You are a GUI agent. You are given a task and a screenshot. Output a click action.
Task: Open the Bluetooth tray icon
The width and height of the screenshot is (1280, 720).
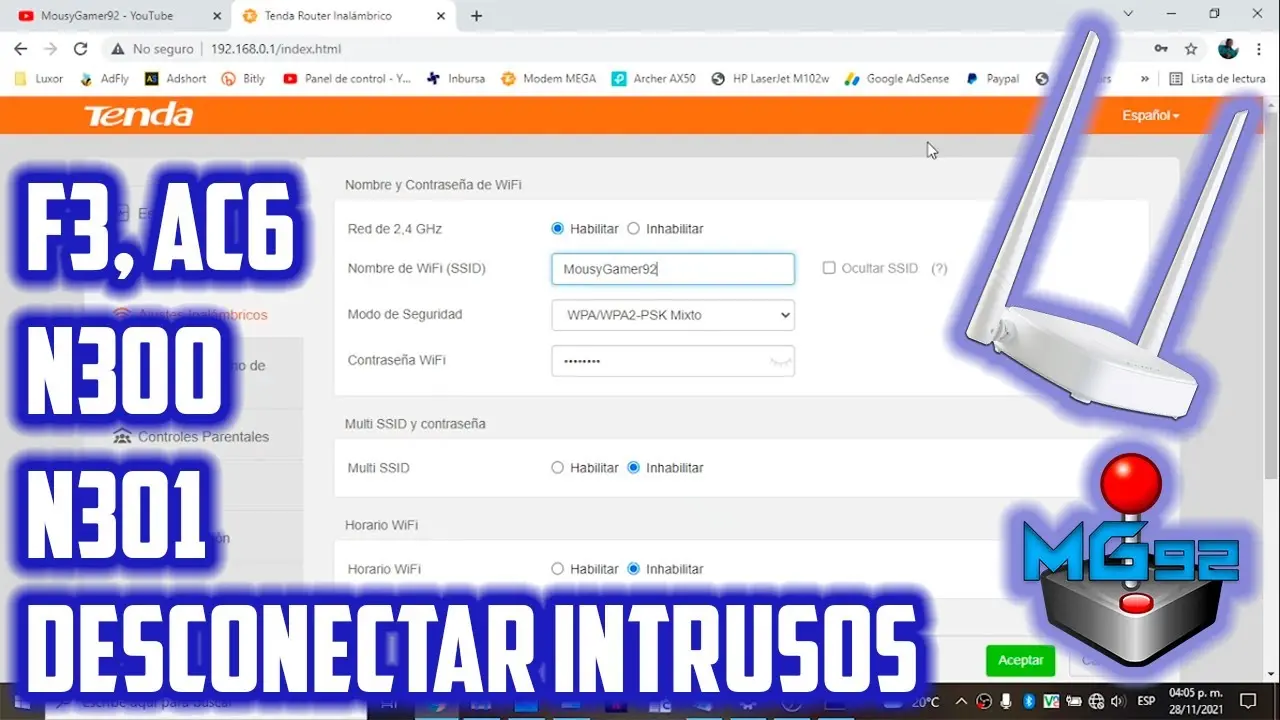click(1029, 702)
